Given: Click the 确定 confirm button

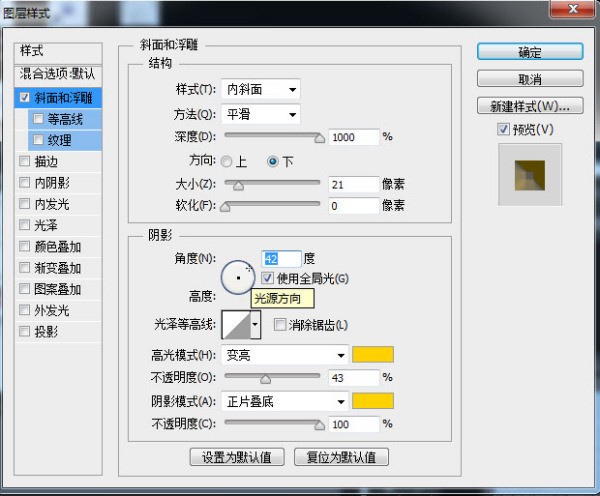Looking at the screenshot, I should point(529,53).
